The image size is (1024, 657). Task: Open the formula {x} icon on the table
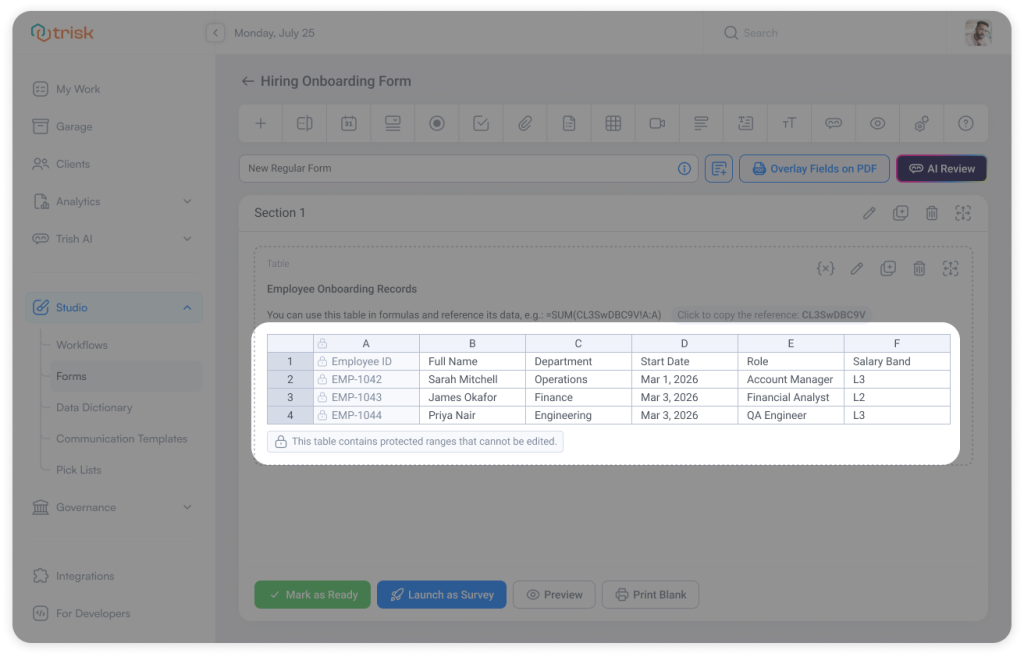tap(825, 268)
